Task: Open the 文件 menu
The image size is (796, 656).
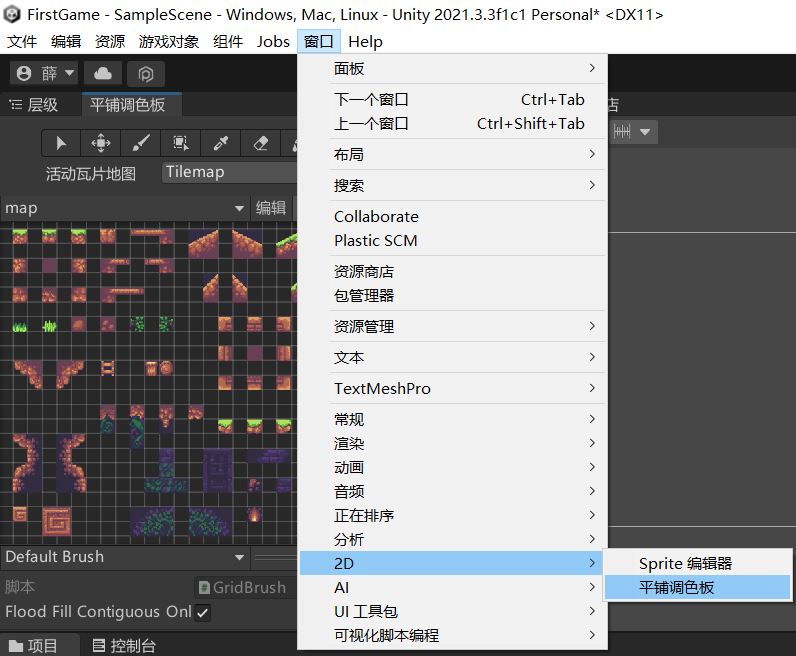Action: 22,42
